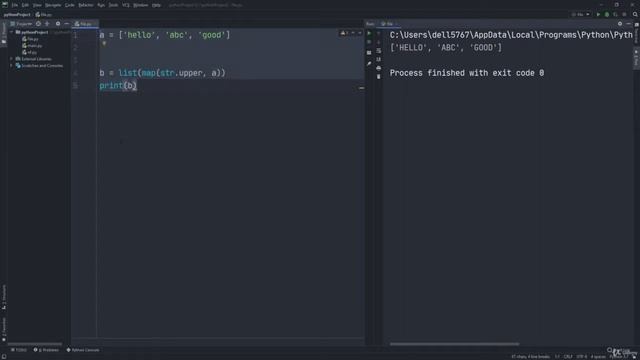This screenshot has width=640, height=360.
Task: Open the Help menu
Action: pyautogui.click(x=156, y=5)
